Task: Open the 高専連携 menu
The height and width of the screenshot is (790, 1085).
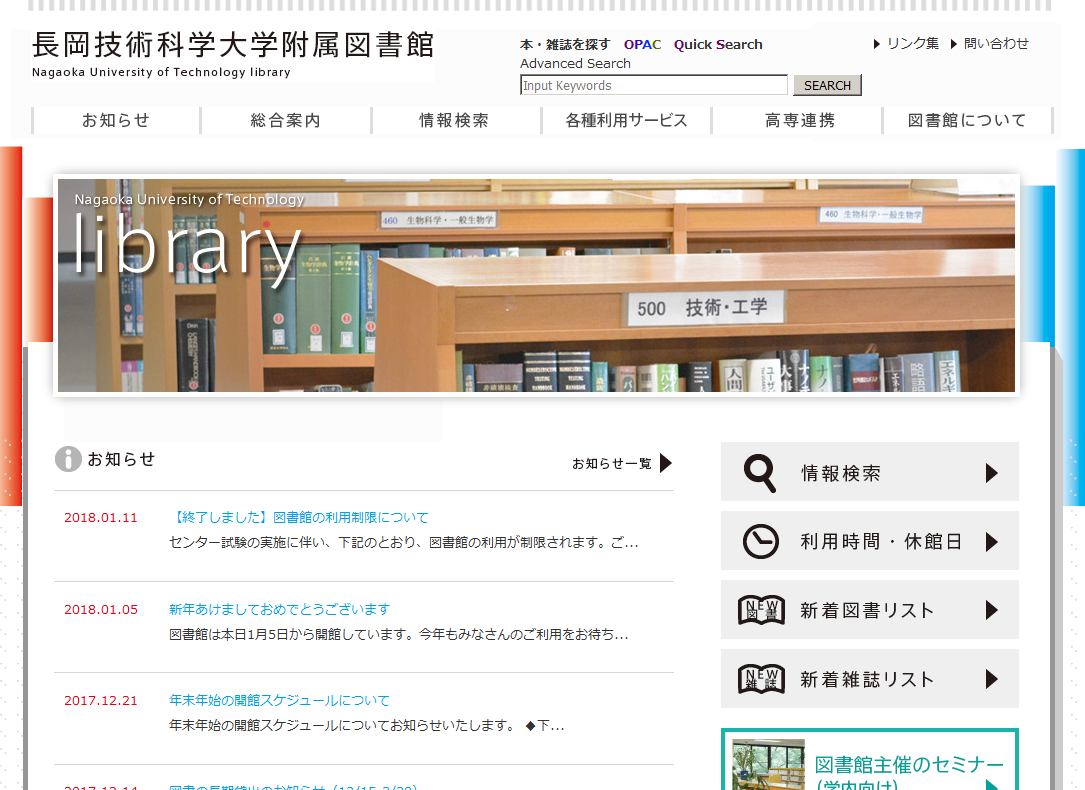Action: click(x=800, y=120)
